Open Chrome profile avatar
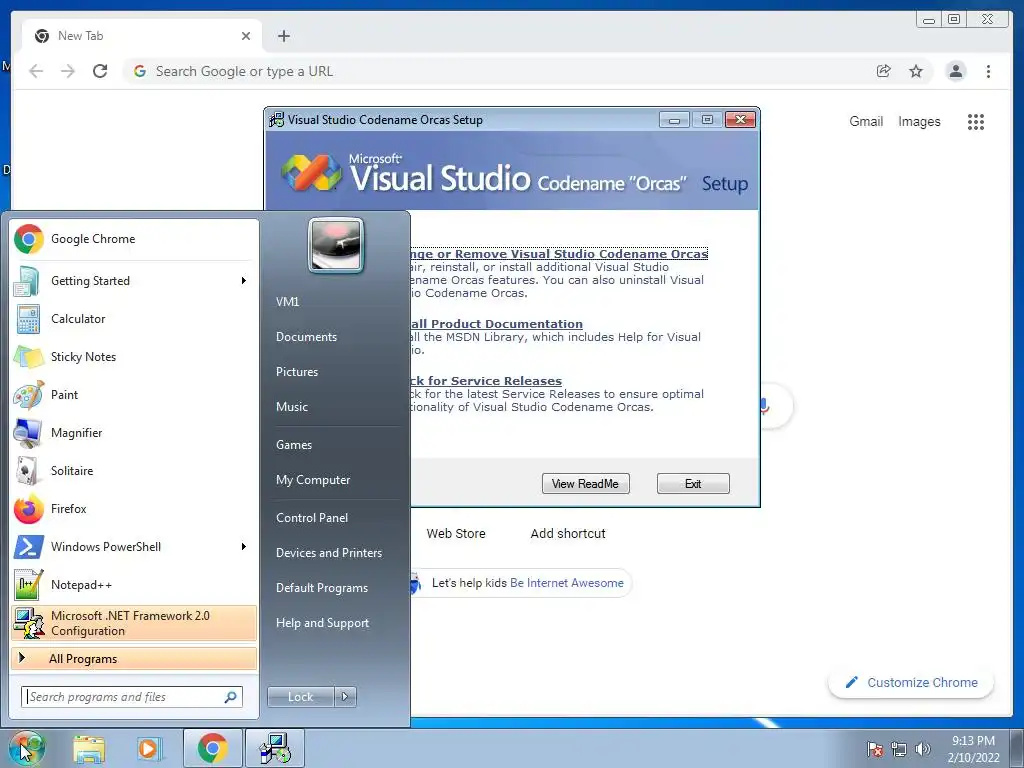Viewport: 1024px width, 768px height. point(955,71)
